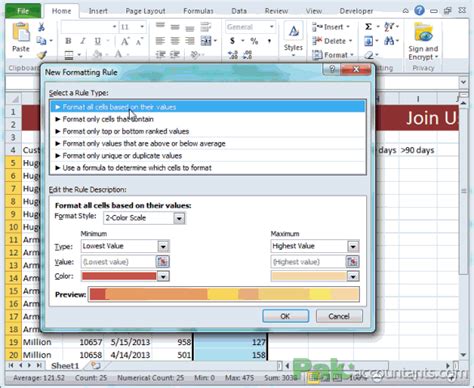Toggle Italic formatting
The image size is (474, 388).
[x=83, y=41]
